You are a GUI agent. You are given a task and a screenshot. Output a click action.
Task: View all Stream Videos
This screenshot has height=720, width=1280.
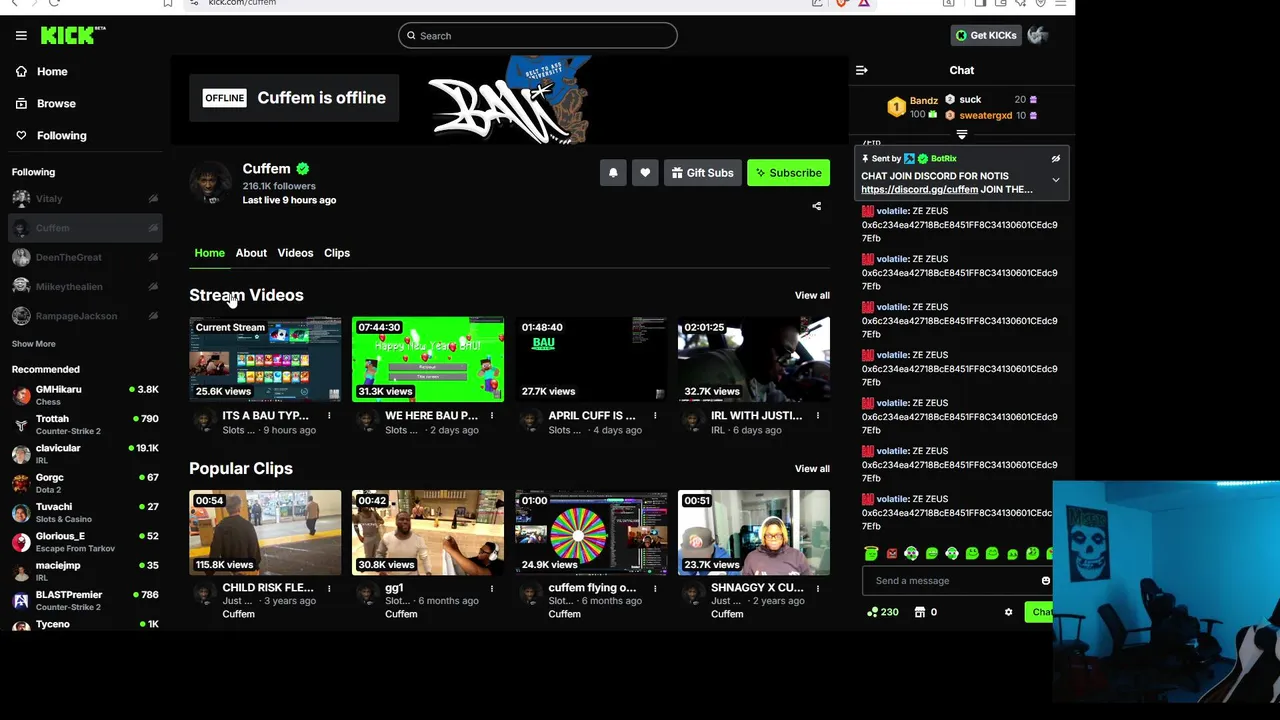point(812,295)
